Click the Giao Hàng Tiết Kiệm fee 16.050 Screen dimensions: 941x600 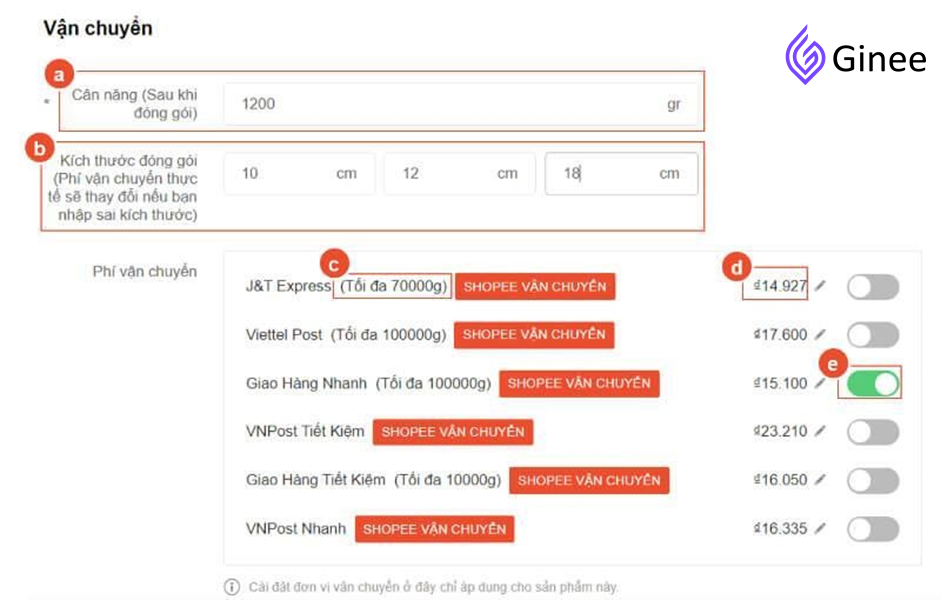click(x=780, y=479)
